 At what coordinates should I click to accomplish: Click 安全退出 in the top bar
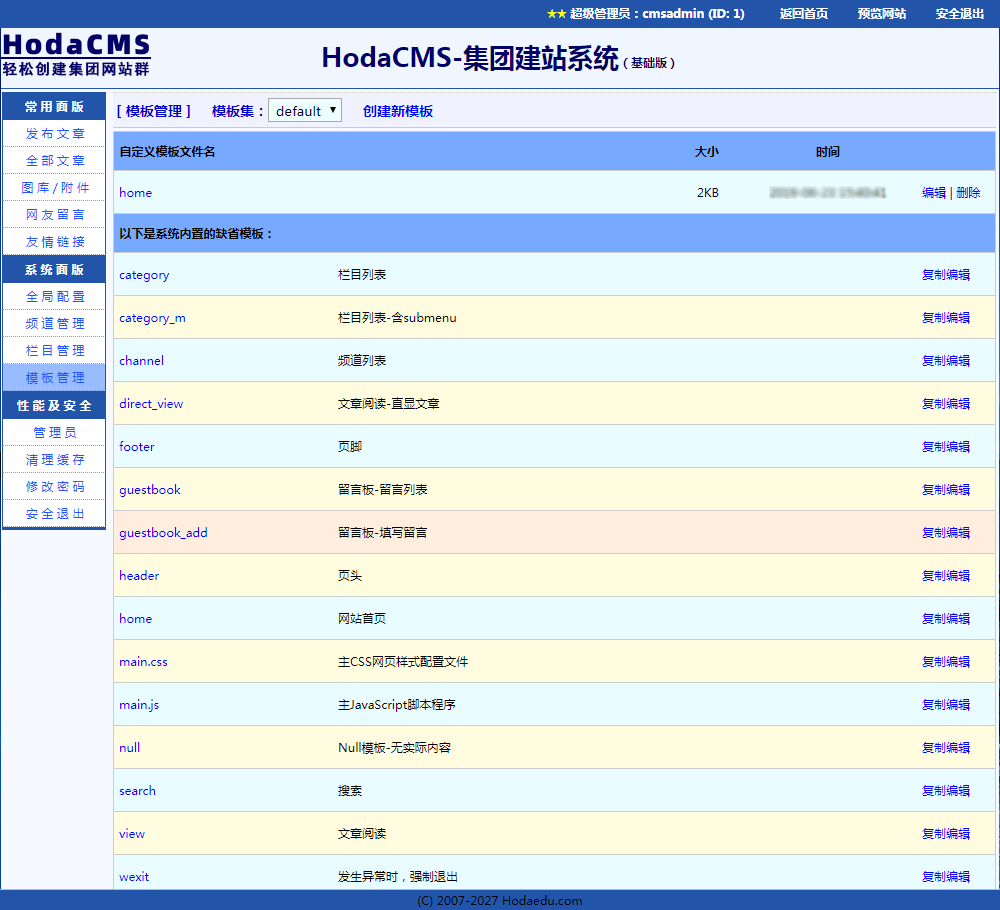tap(960, 13)
